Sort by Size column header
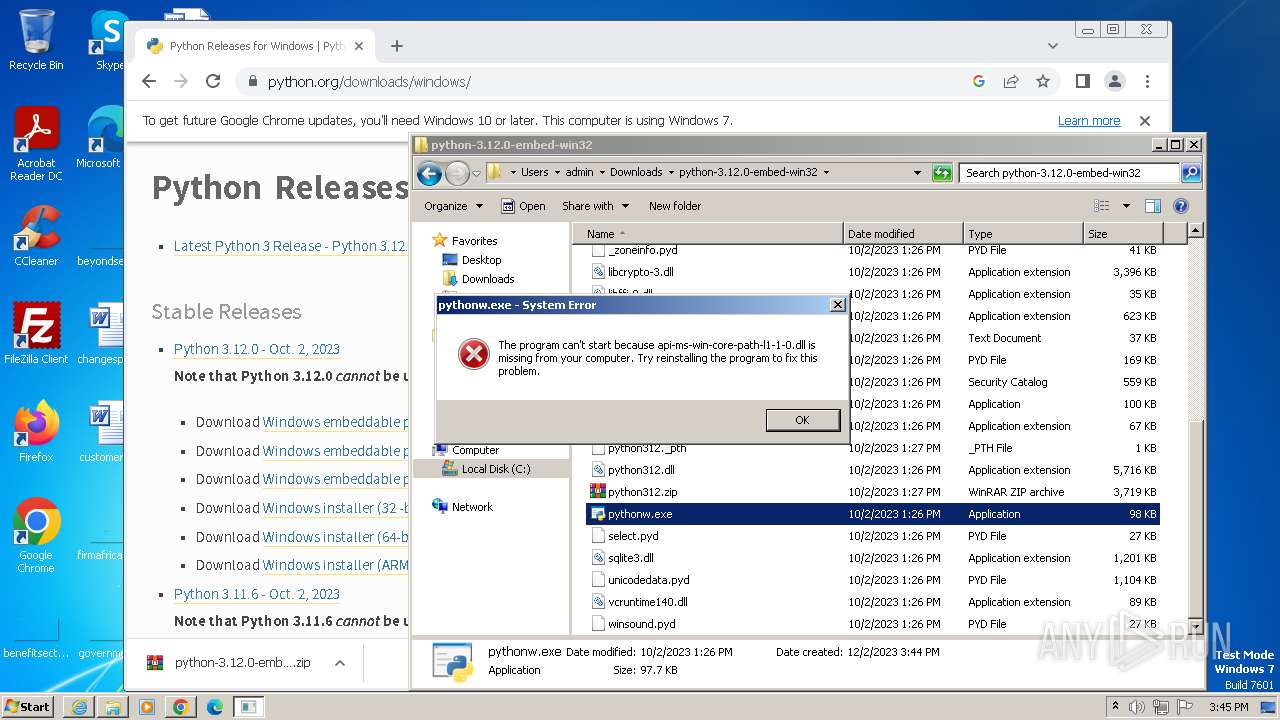This screenshot has width=1280, height=720. [x=1122, y=234]
